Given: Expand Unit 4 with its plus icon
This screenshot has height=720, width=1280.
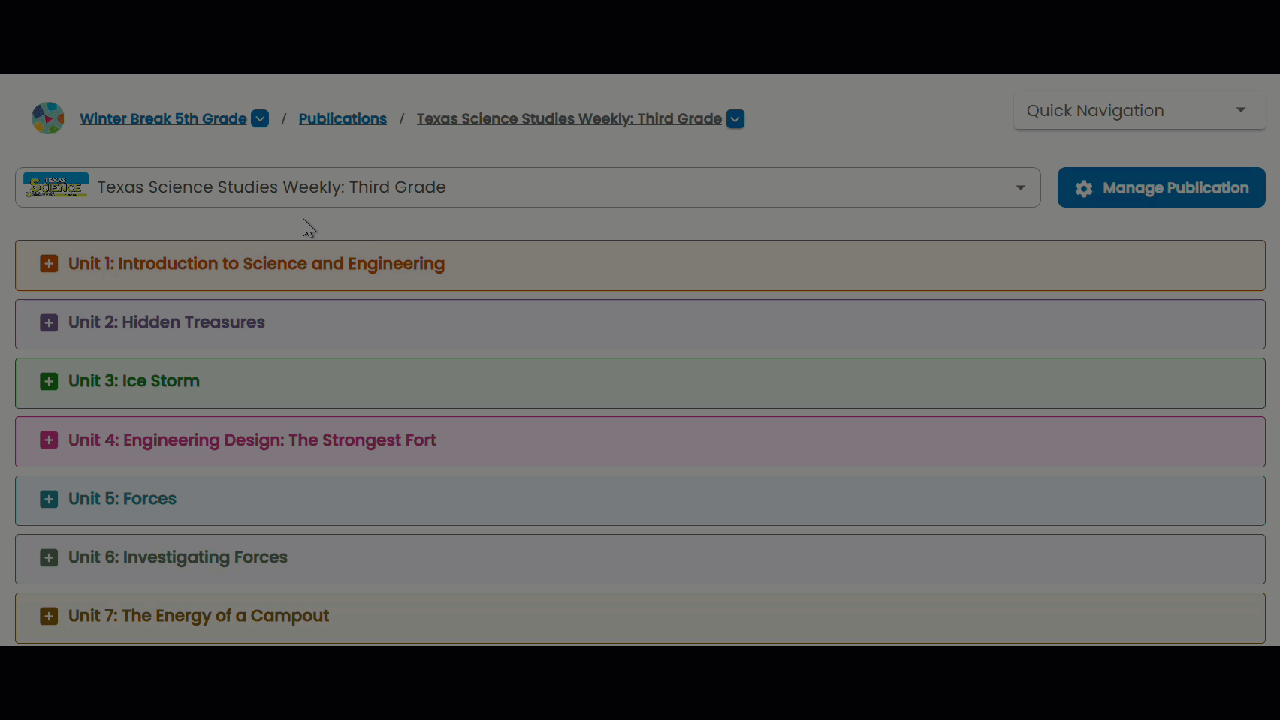Looking at the screenshot, I should click(49, 440).
